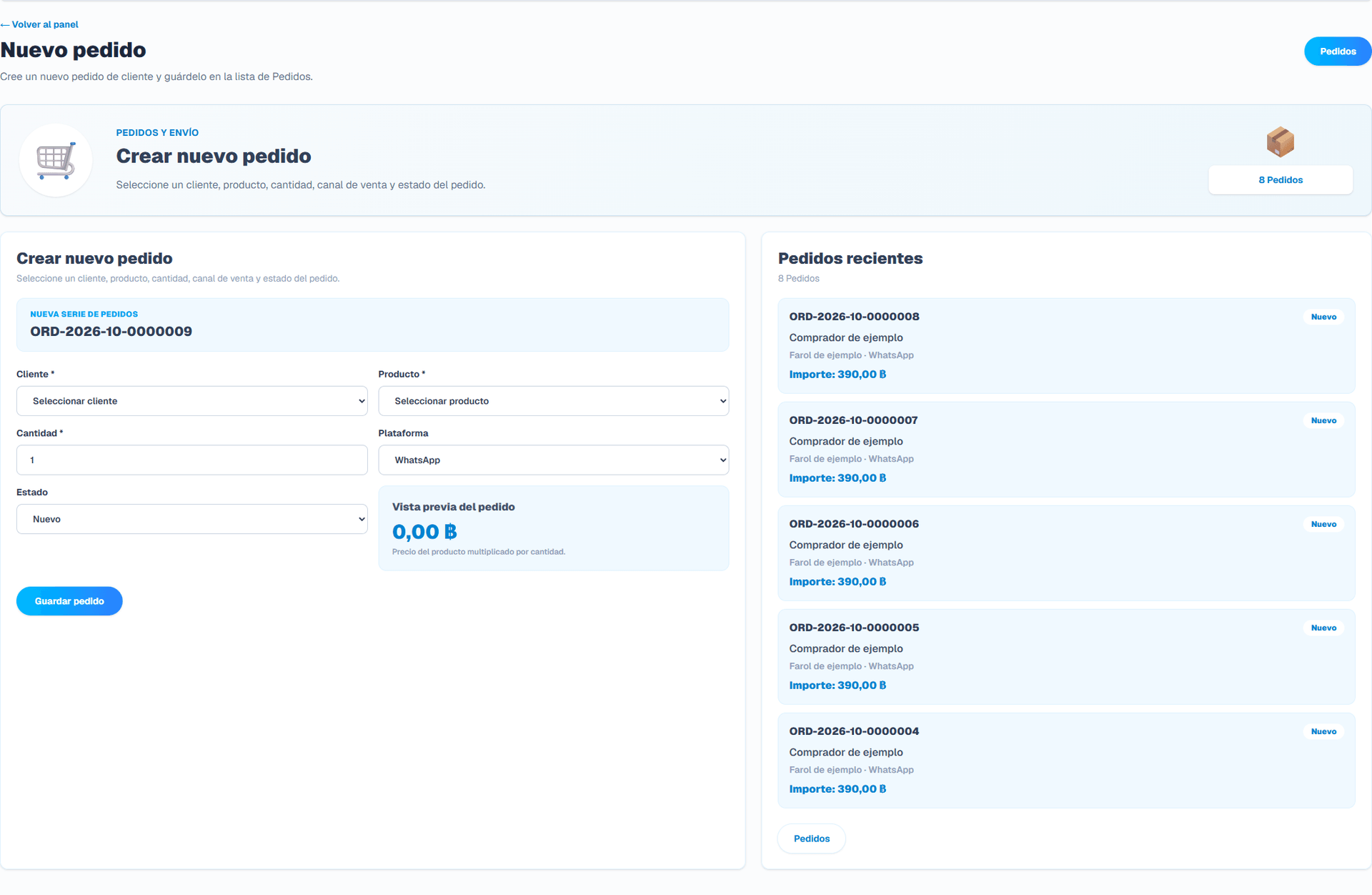Open the Producto dropdown
This screenshot has height=895, width=1372.
click(x=554, y=401)
